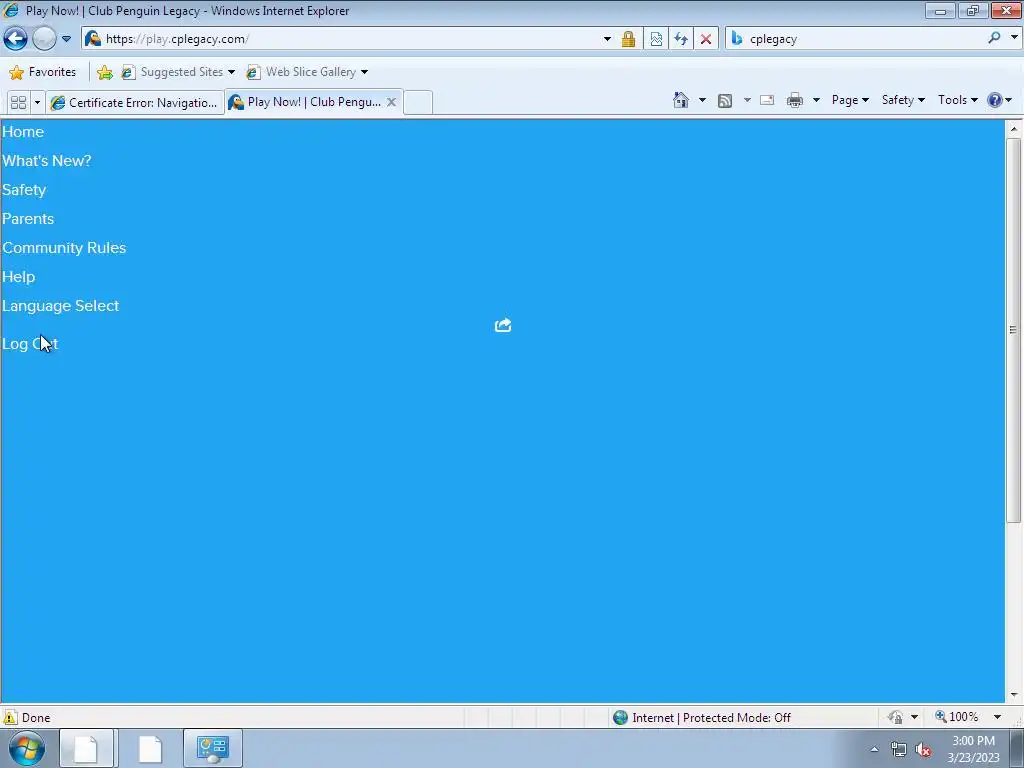The height and width of the screenshot is (768, 1024).
Task: Open Suggested Sites in favorites bar
Action: tap(178, 72)
